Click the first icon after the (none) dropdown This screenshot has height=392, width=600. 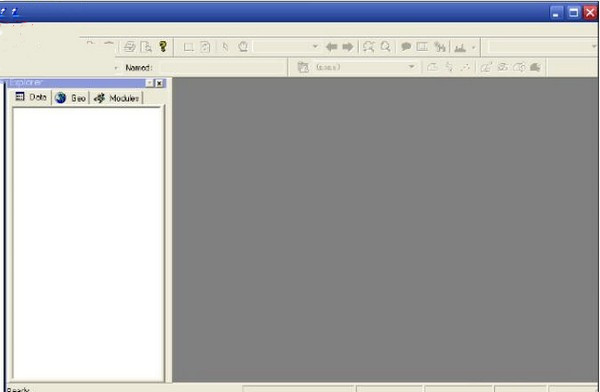432,67
